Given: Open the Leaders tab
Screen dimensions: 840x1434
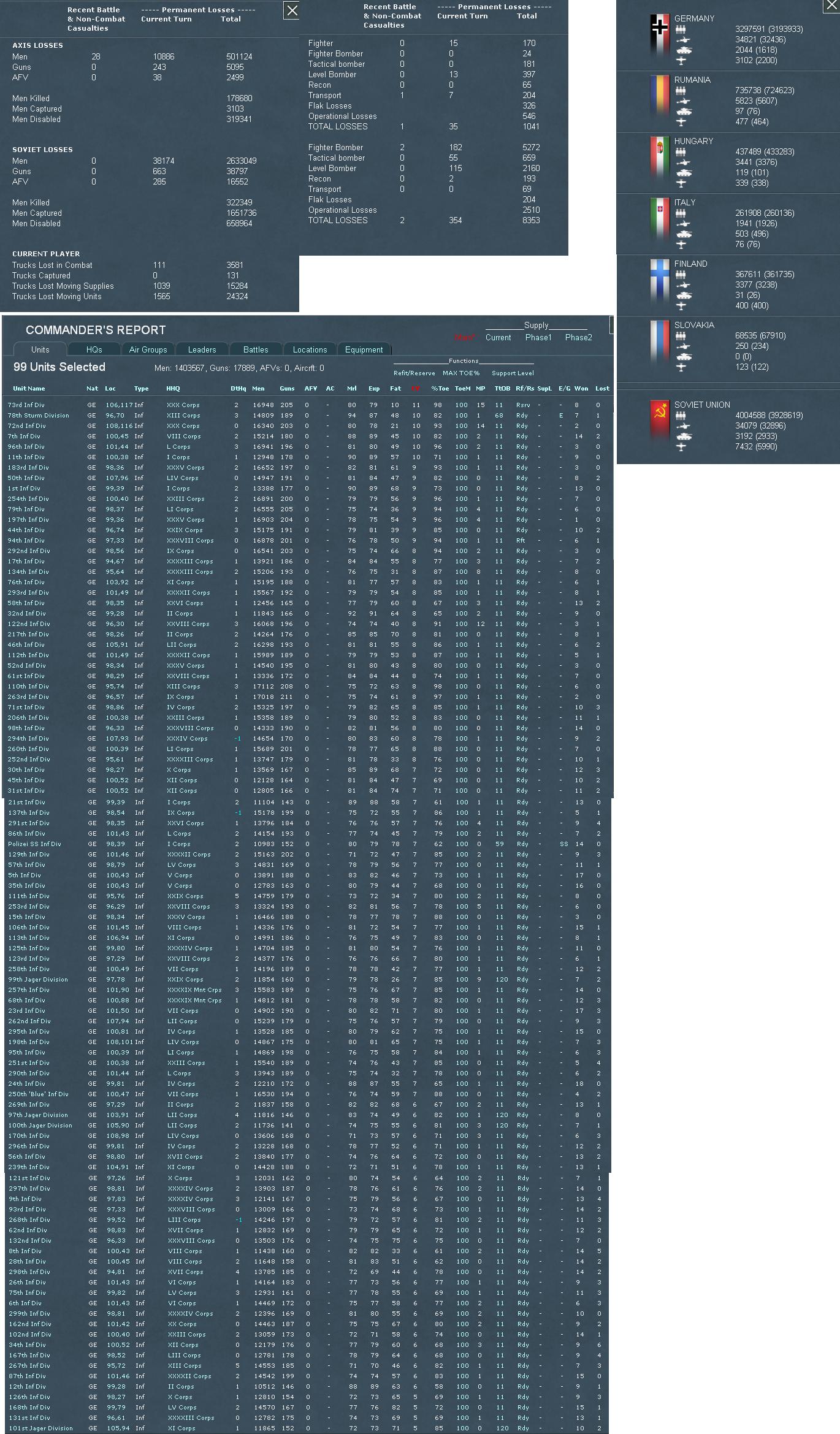Looking at the screenshot, I should (x=202, y=349).
